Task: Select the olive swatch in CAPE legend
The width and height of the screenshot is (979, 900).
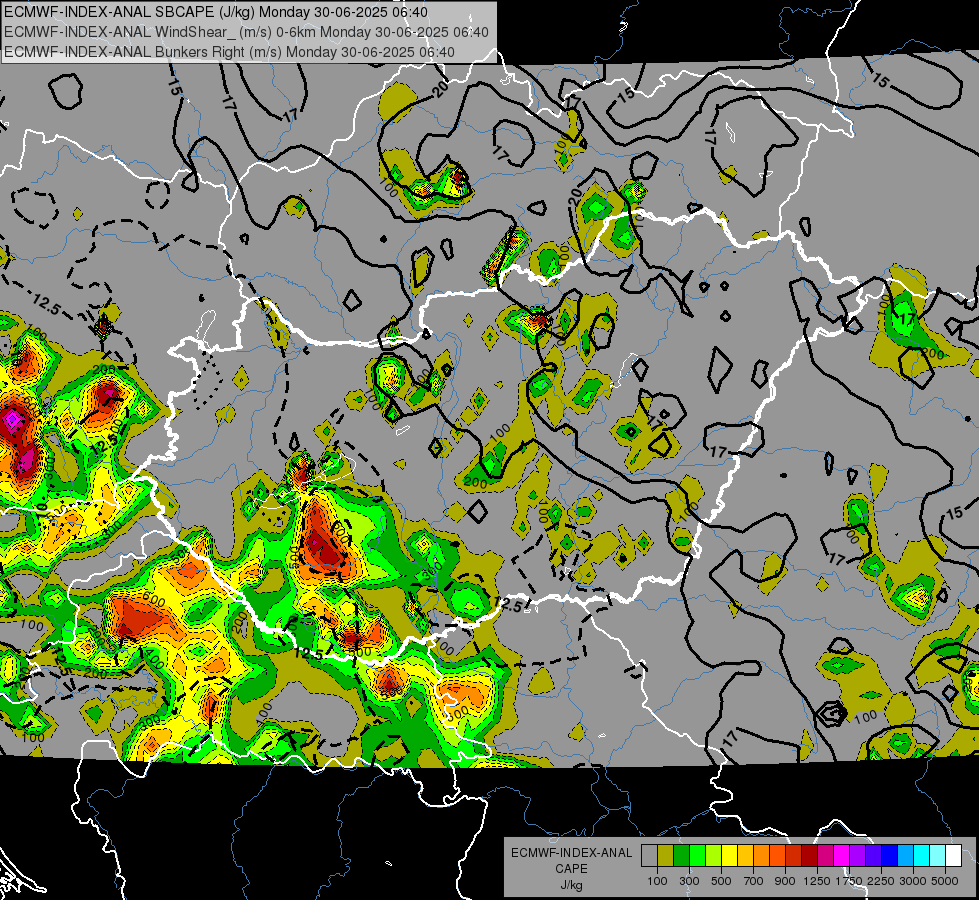Action: 666,856
